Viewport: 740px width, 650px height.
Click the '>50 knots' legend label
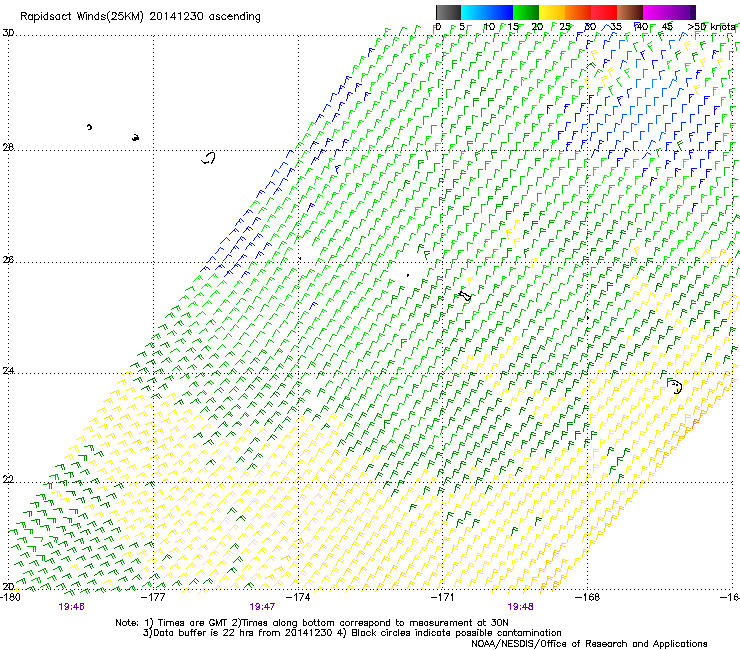click(x=712, y=27)
